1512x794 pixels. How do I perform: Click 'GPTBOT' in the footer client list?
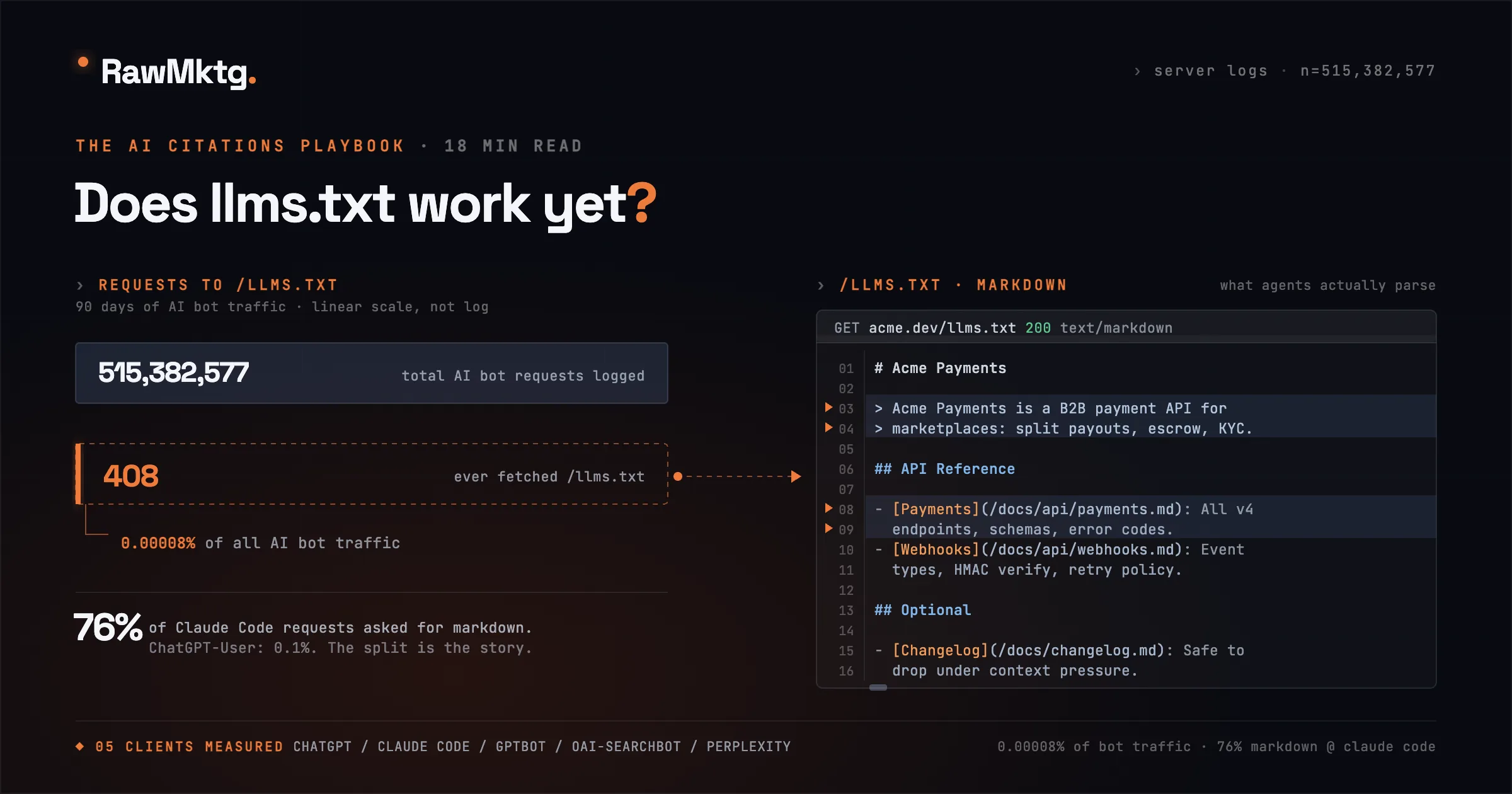point(521,747)
